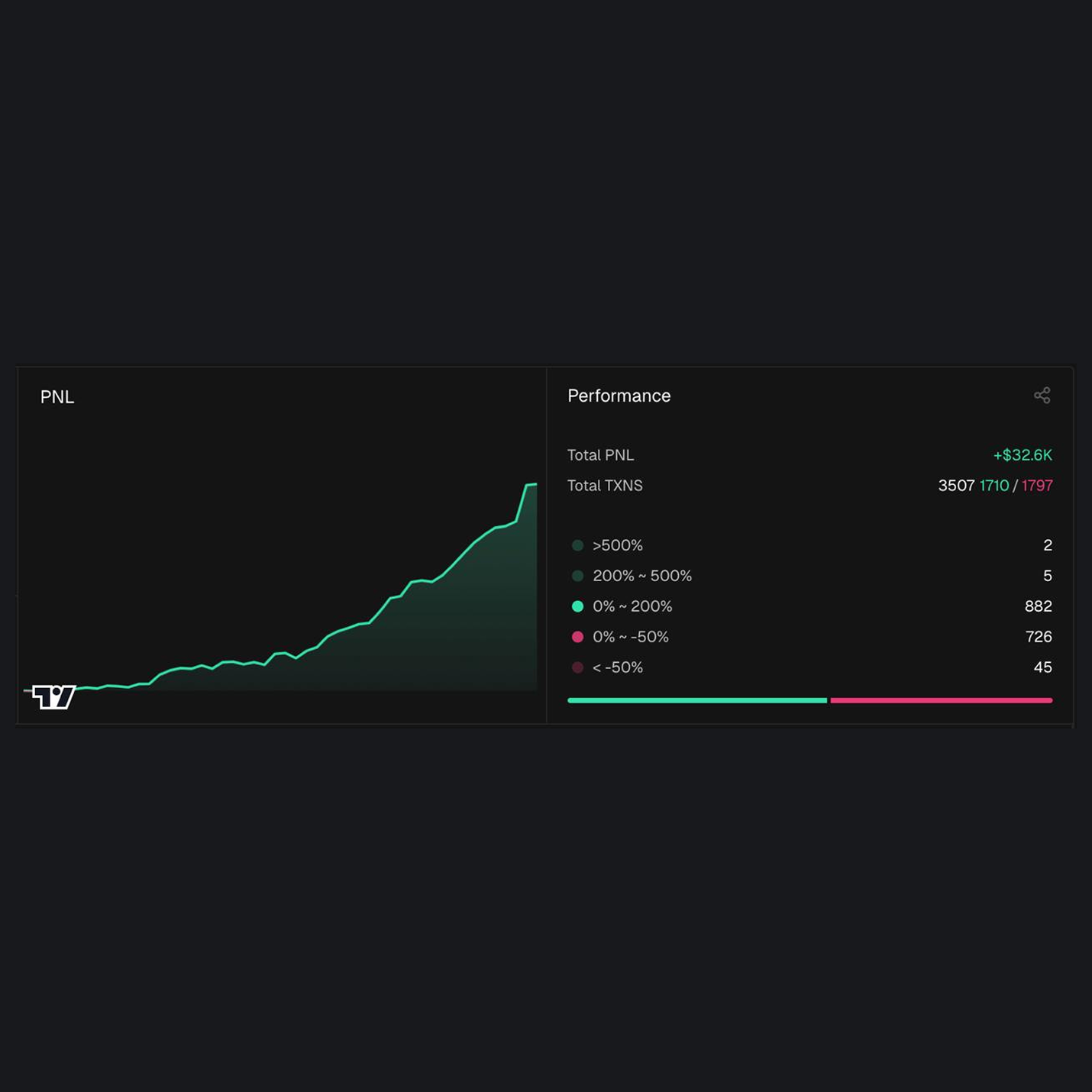Click the PNL chart title

click(x=57, y=397)
